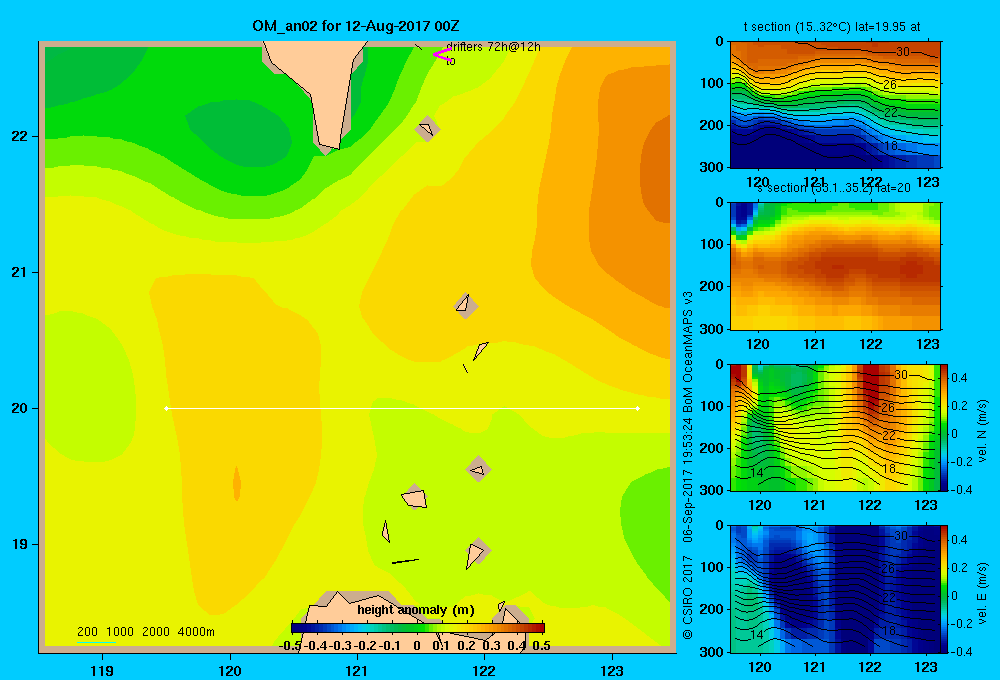Click the vel. N color scale bar
Viewport: 1000px width, 680px height.
tap(945, 427)
